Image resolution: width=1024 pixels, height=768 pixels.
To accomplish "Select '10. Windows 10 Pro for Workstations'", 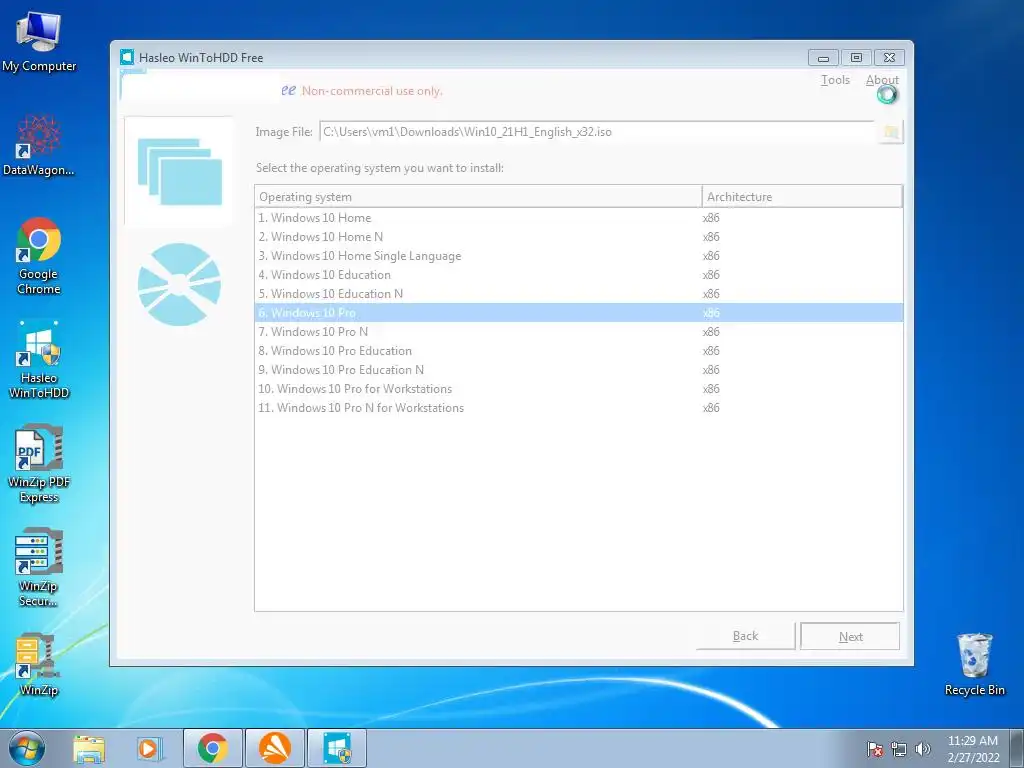I will (x=579, y=389).
